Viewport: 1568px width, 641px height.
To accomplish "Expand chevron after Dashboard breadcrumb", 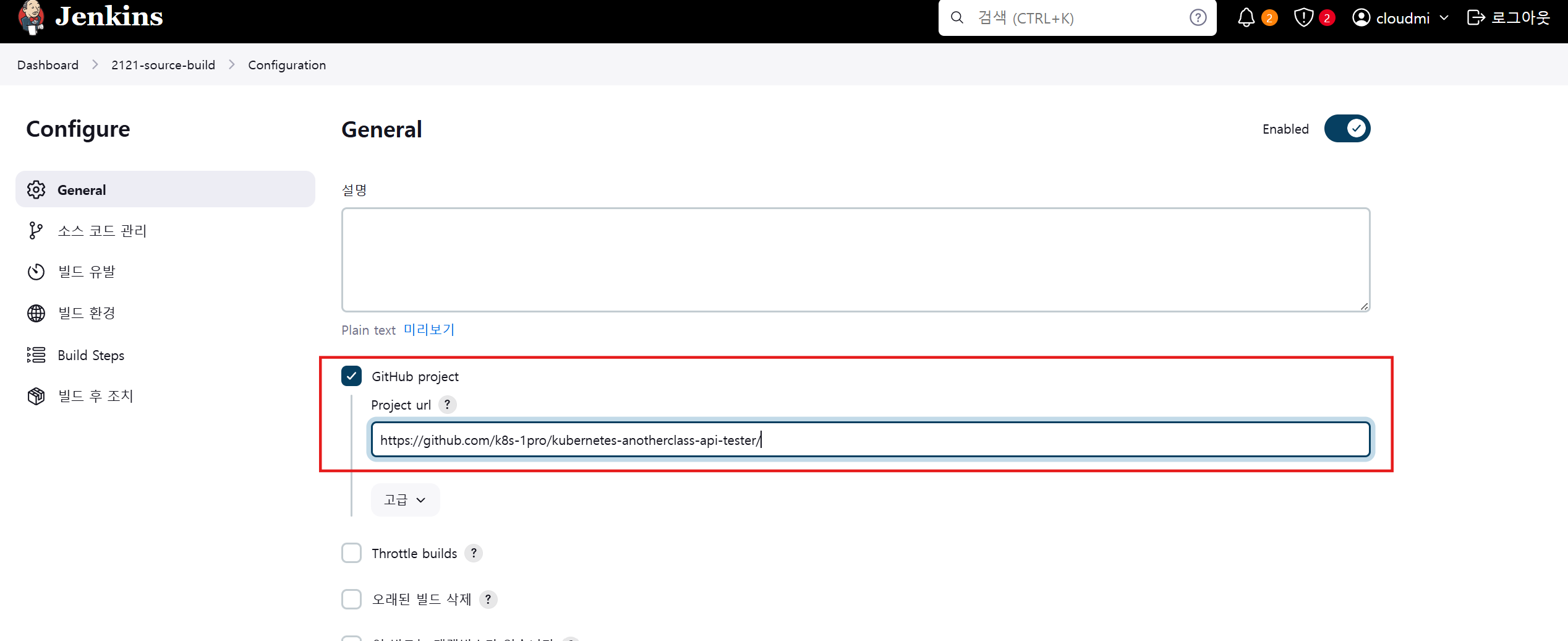I will point(95,65).
